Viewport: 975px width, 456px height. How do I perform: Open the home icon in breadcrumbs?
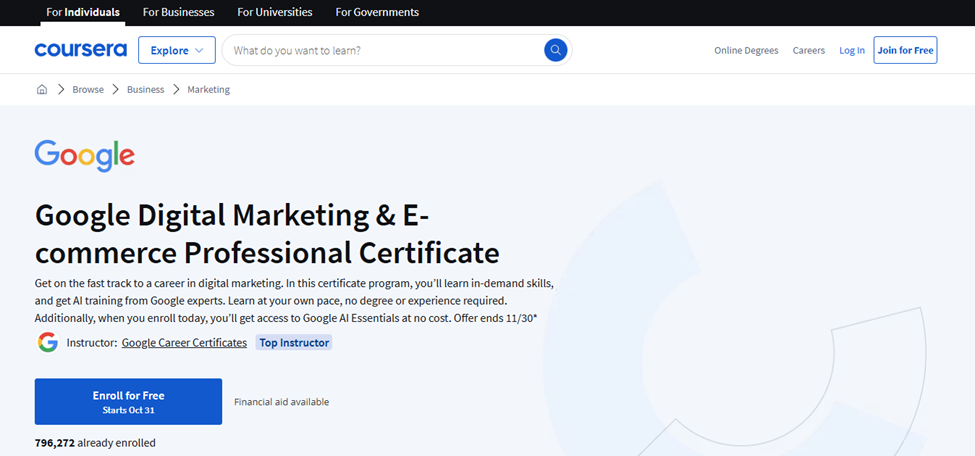point(42,90)
